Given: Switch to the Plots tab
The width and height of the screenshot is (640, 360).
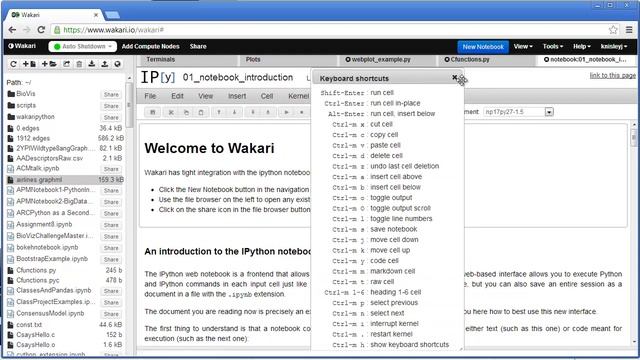Looking at the screenshot, I should coord(288,60).
